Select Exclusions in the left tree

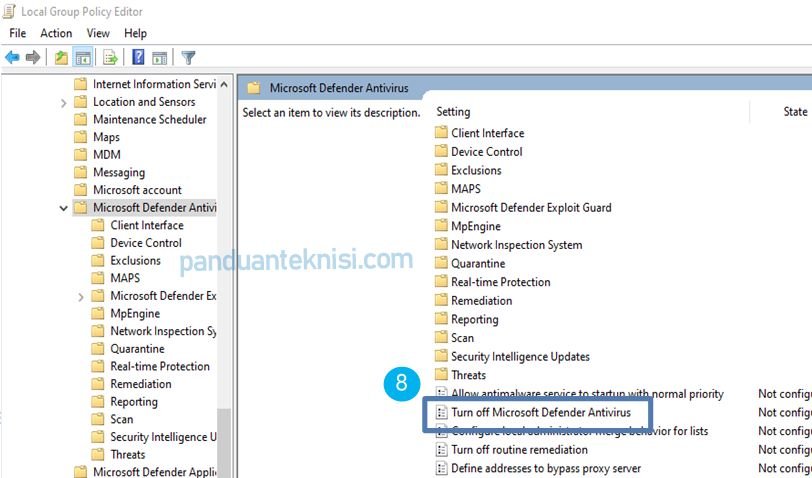pos(136,260)
